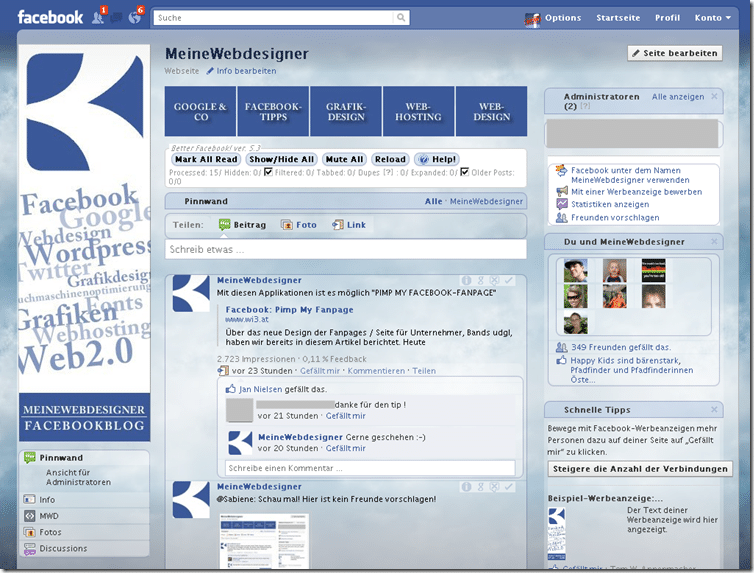Click Teilen on first post
754x573 pixels.
point(424,371)
